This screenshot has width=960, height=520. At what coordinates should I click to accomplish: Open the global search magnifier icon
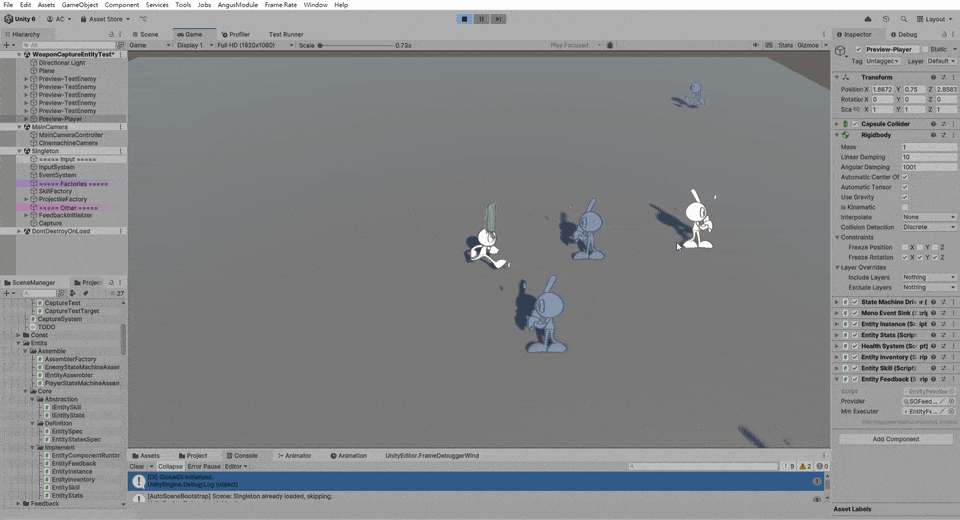(904, 19)
